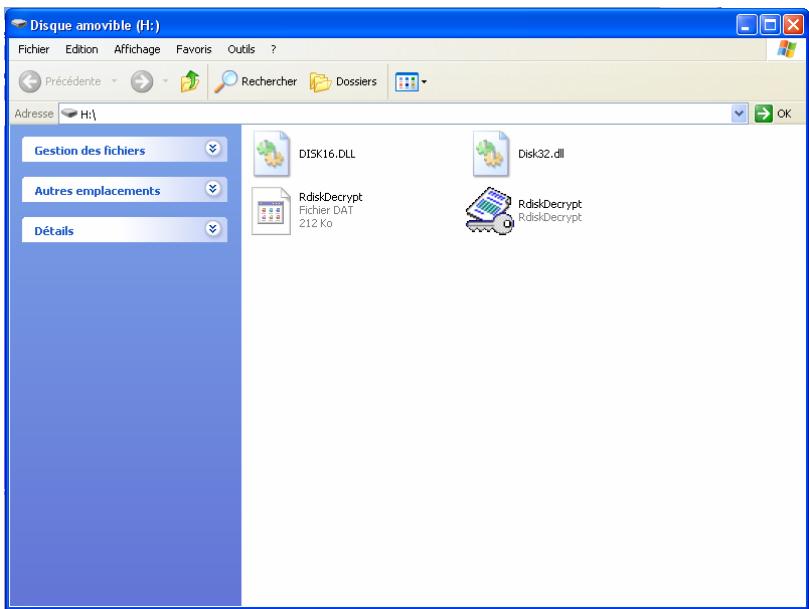
Task: Go back with the Précédente arrow icon
Action: coord(30,82)
